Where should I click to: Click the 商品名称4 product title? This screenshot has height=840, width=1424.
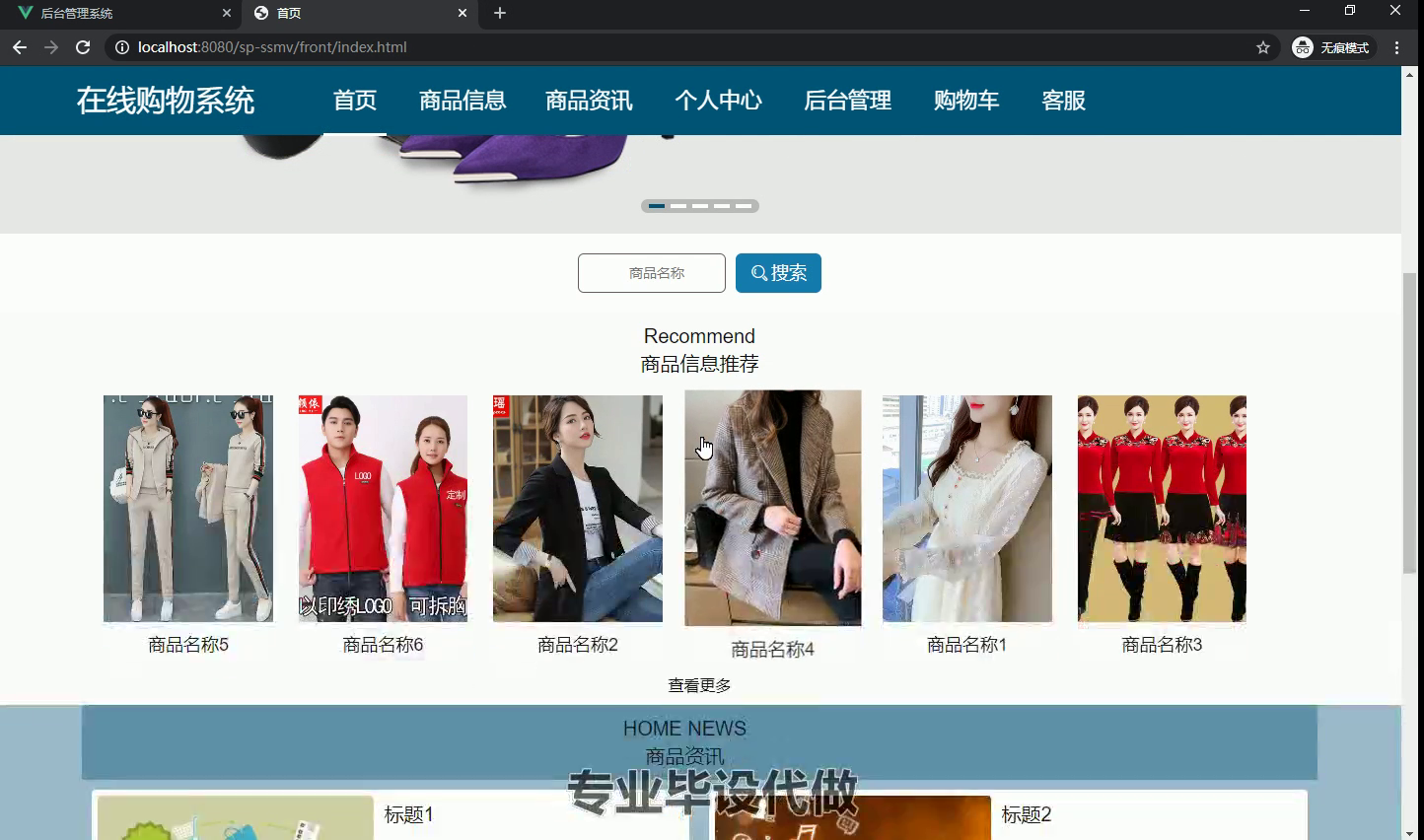[773, 650]
